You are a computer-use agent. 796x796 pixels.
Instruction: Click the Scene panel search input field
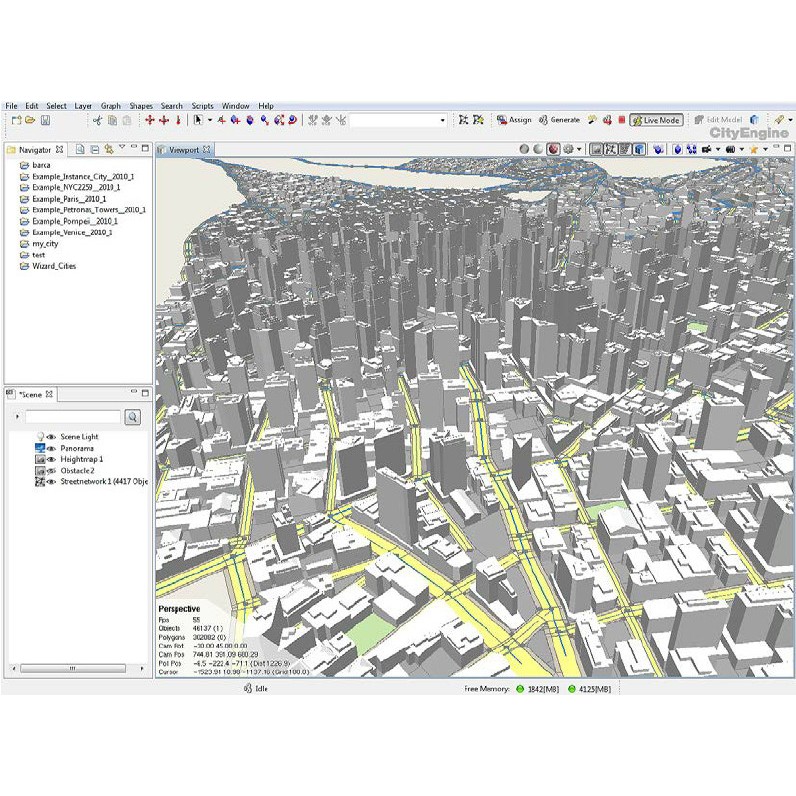(73, 417)
